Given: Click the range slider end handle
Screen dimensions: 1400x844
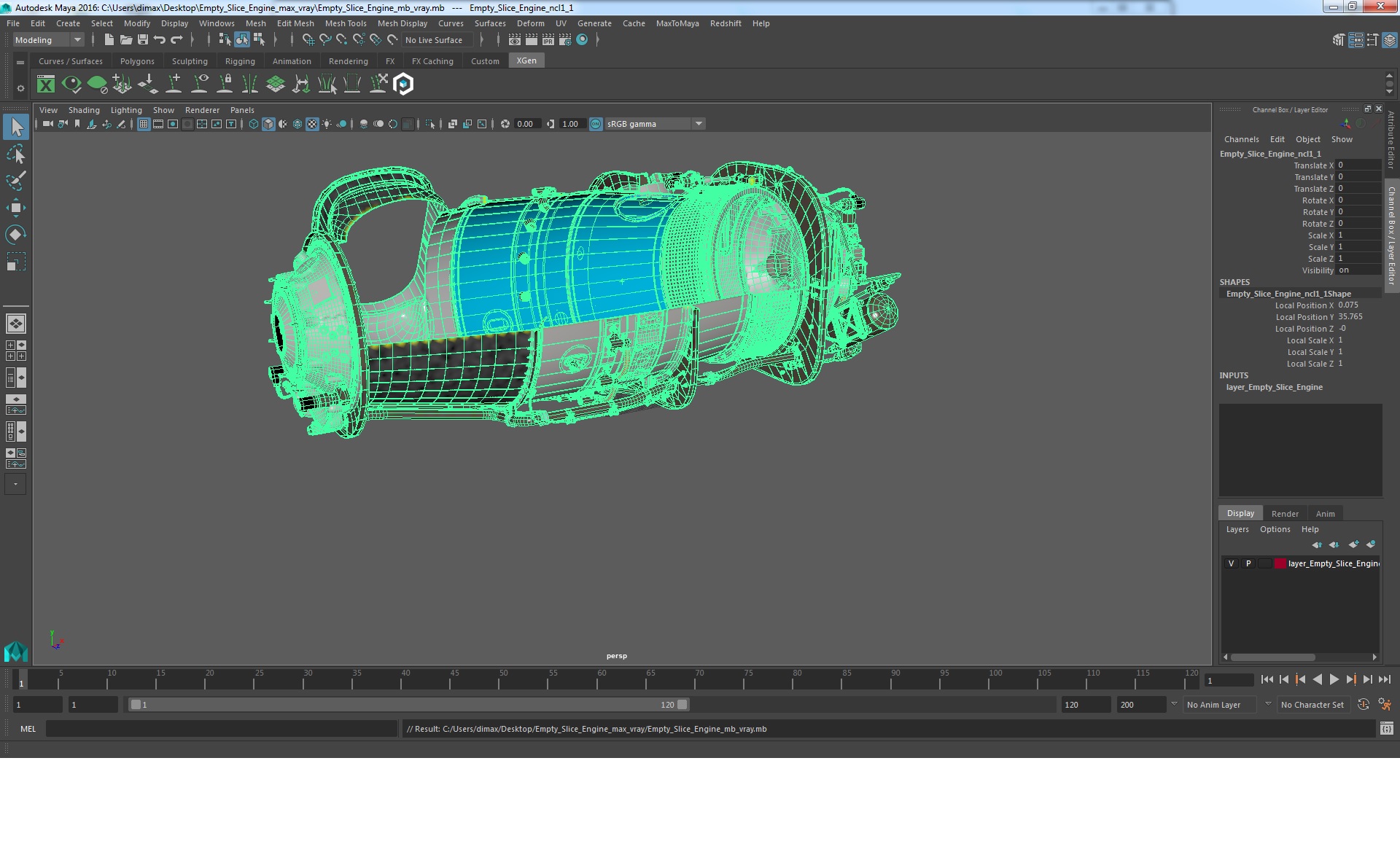Looking at the screenshot, I should tap(682, 705).
